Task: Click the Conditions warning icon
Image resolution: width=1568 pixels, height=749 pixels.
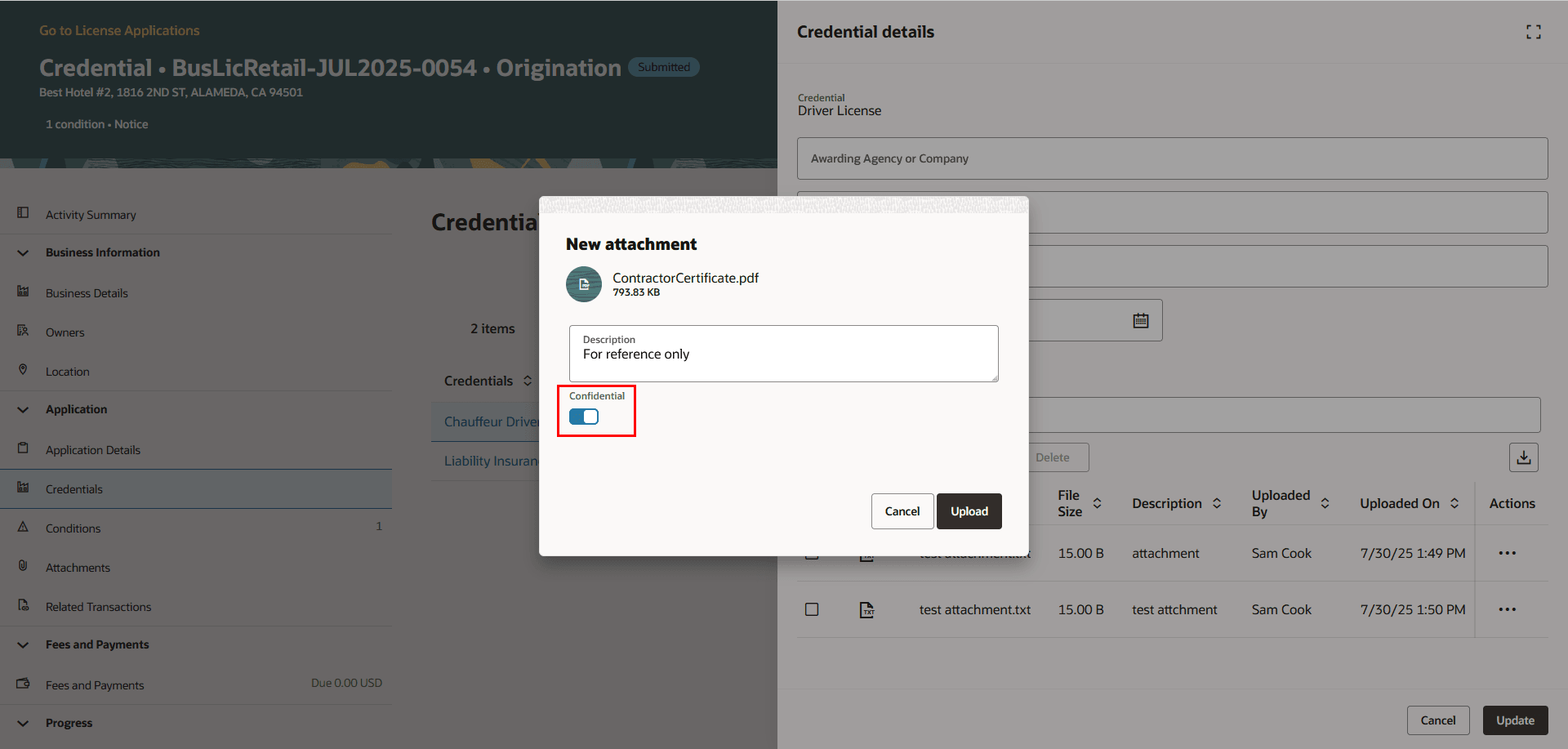Action: tap(23, 528)
